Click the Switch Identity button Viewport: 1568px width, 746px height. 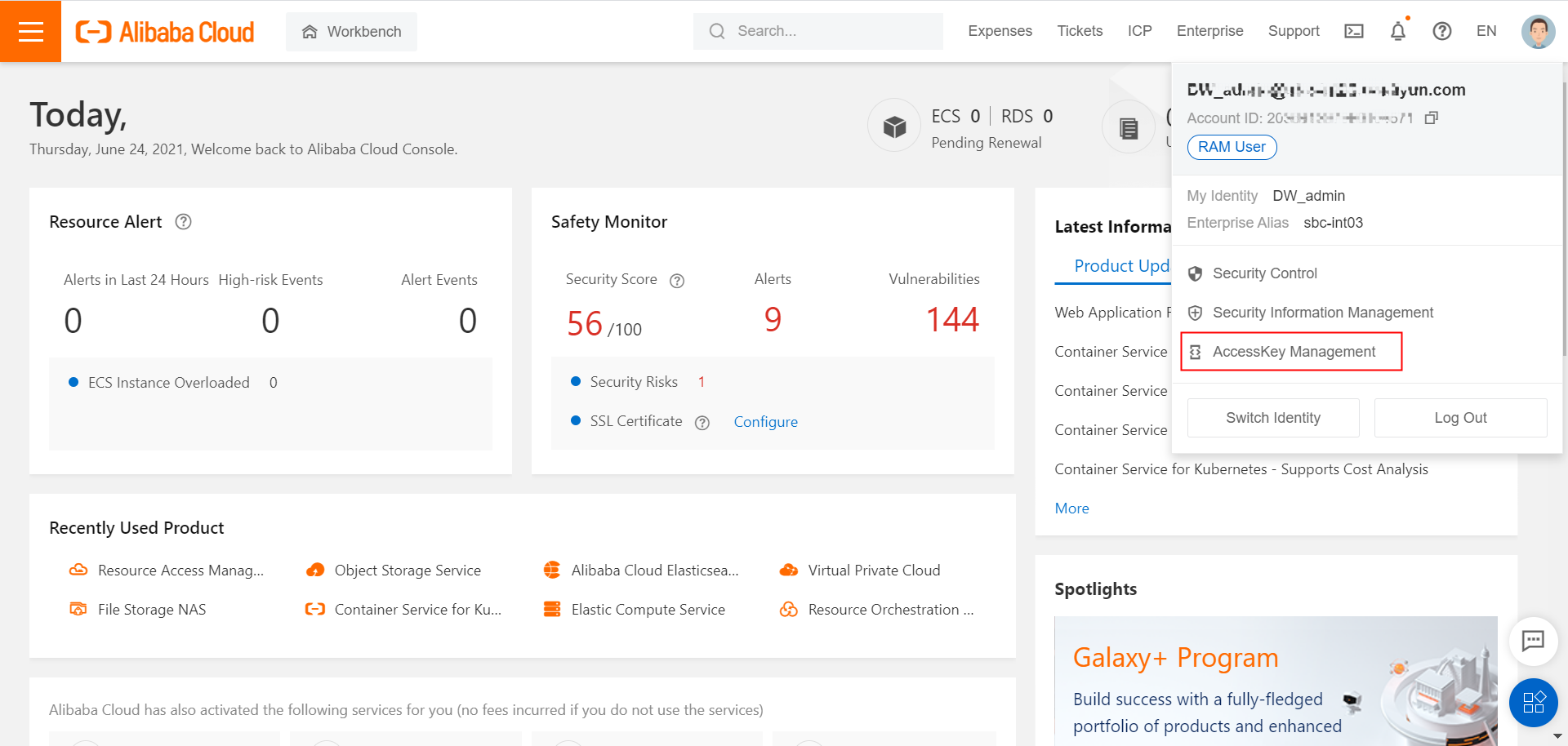1273,418
